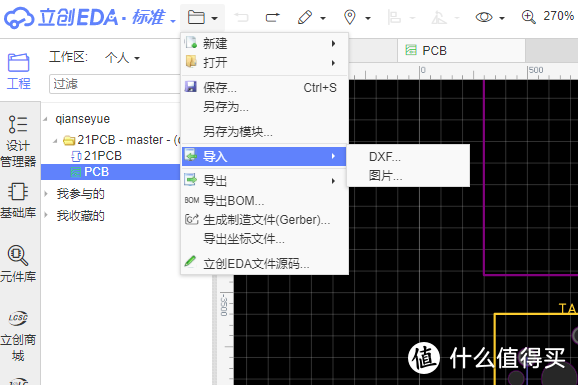
Task: Choose 另存为... menu item
Action: point(264,107)
